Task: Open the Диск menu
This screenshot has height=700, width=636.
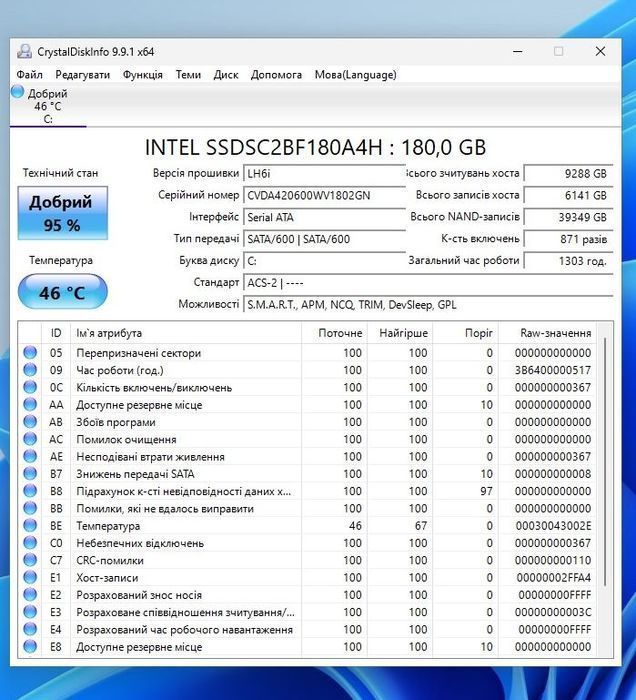Action: click(x=226, y=75)
